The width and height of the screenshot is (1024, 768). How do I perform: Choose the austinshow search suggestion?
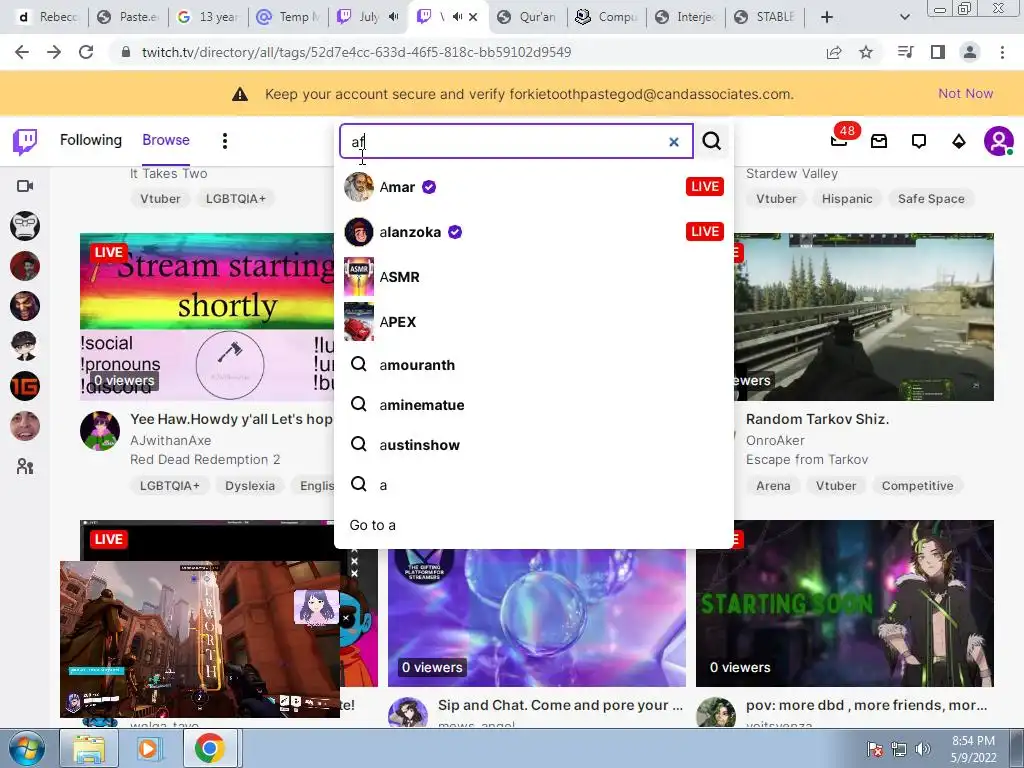coord(534,445)
